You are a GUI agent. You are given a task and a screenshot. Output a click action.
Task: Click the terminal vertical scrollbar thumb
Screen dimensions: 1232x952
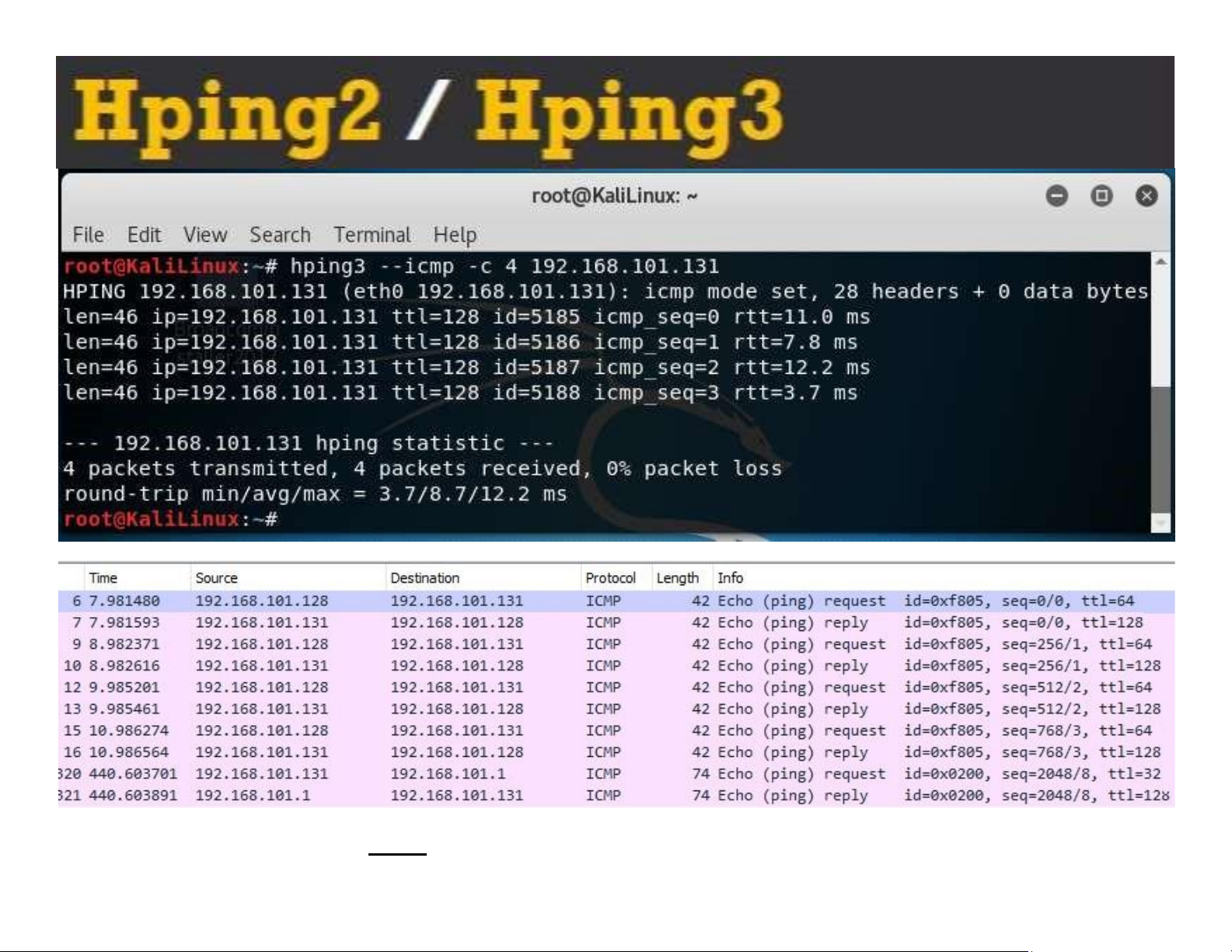tap(1160, 449)
